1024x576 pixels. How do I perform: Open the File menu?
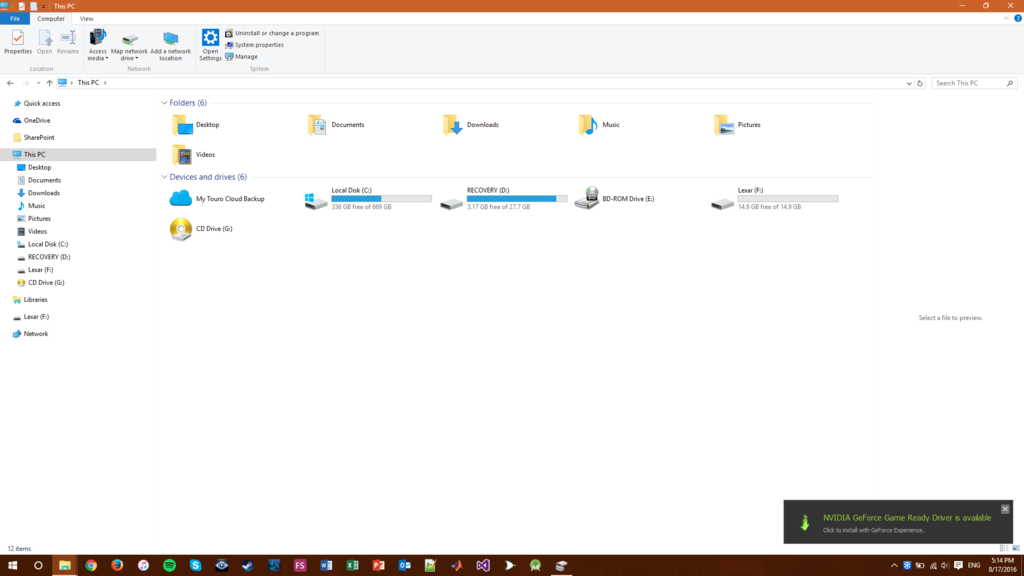pos(14,18)
